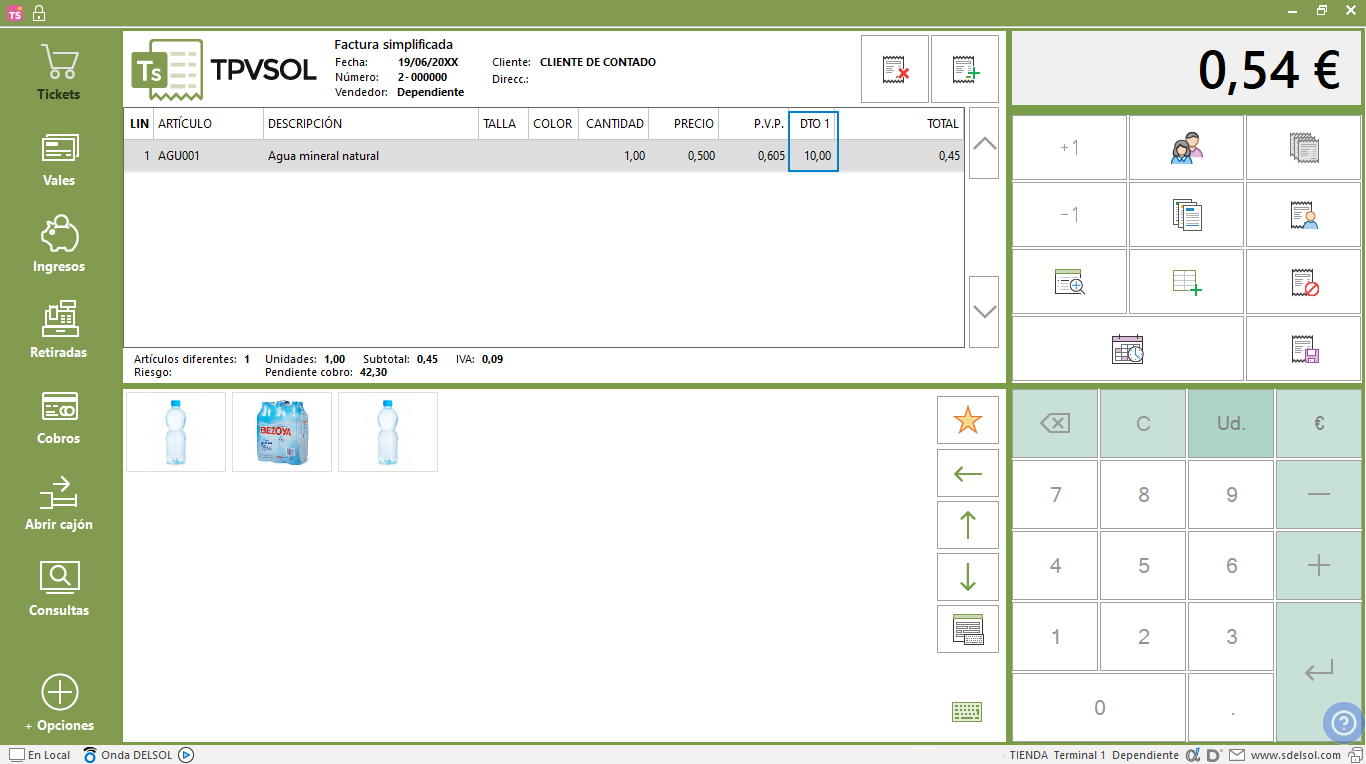Click the −1 quantity button
This screenshot has width=1366, height=764.
[1069, 215]
